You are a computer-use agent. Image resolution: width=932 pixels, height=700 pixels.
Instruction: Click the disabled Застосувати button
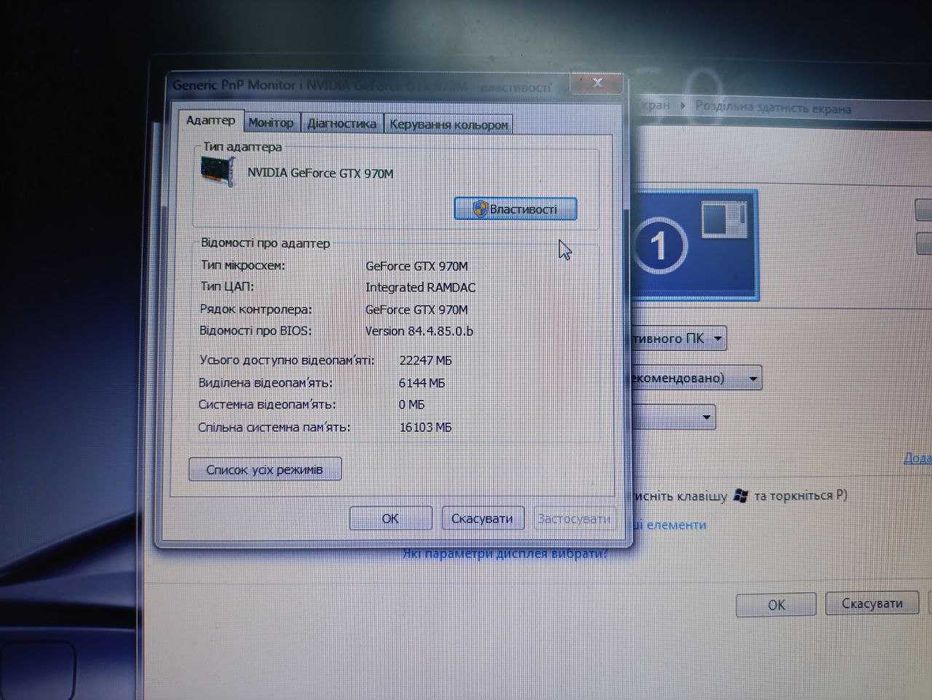(x=574, y=519)
